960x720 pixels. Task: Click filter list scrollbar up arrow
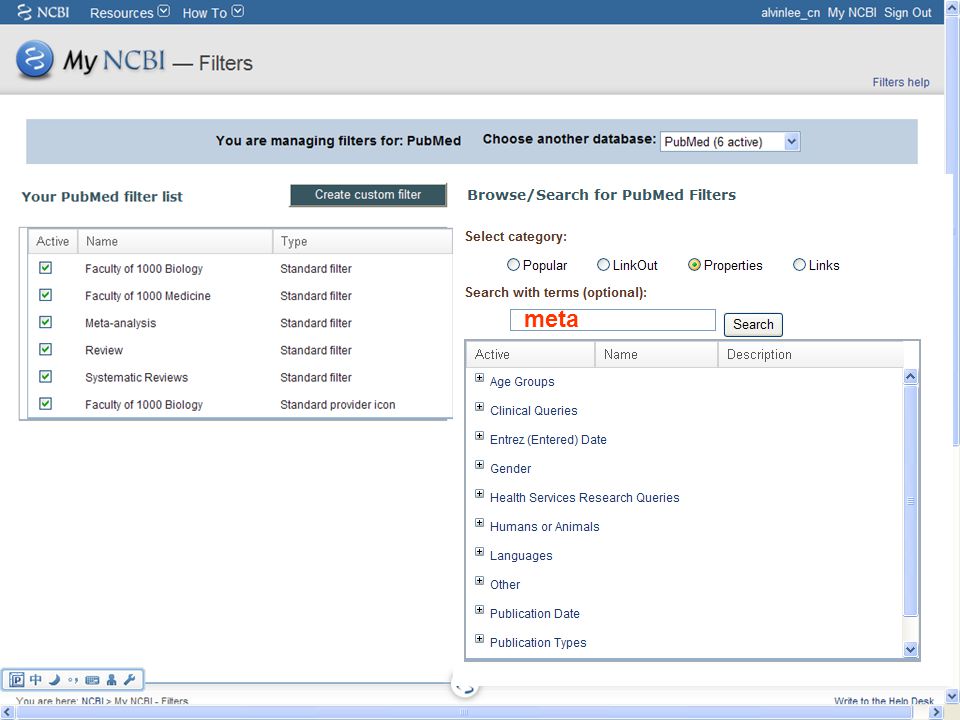910,376
